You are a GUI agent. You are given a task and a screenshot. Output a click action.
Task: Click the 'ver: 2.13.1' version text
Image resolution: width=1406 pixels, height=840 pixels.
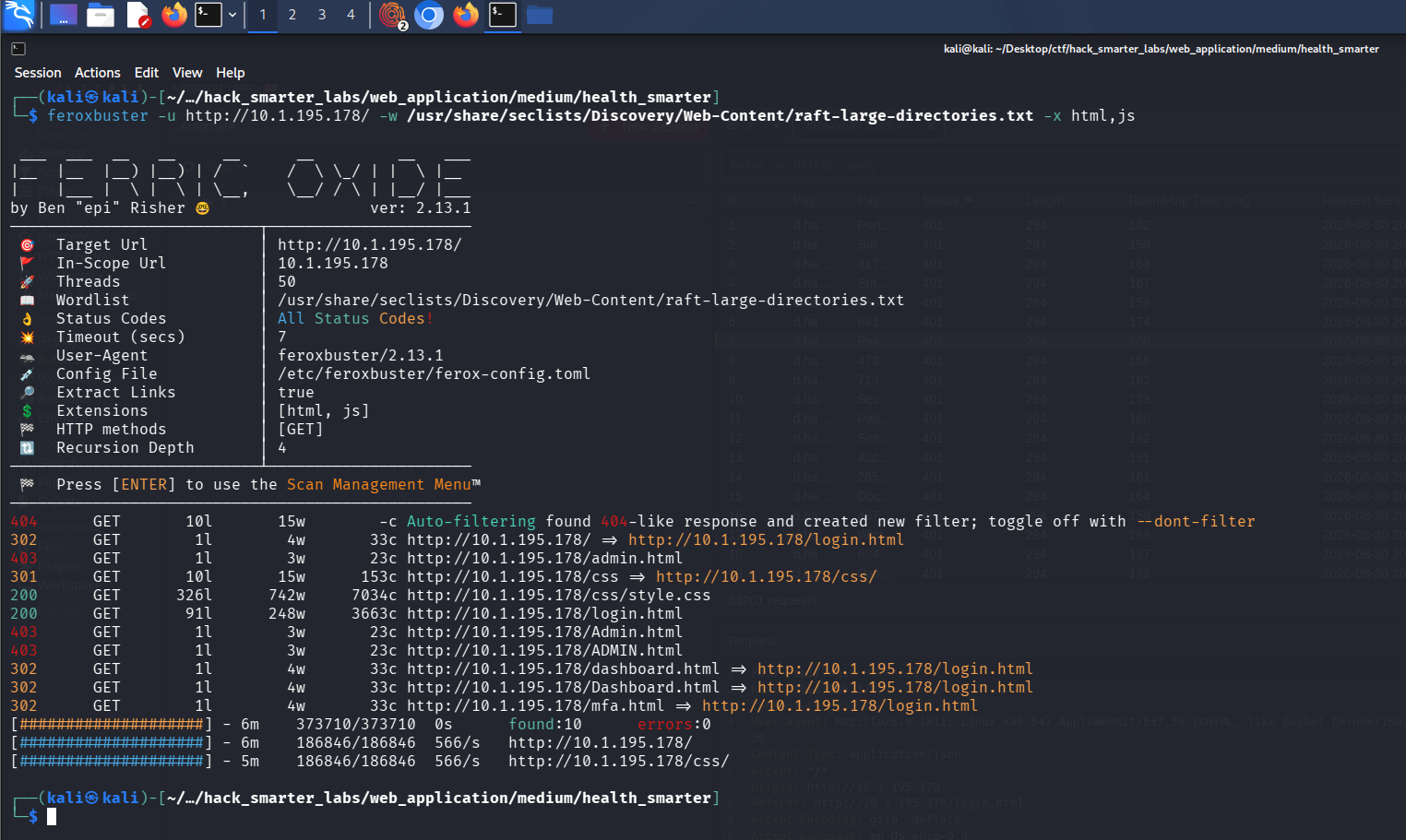tap(421, 207)
